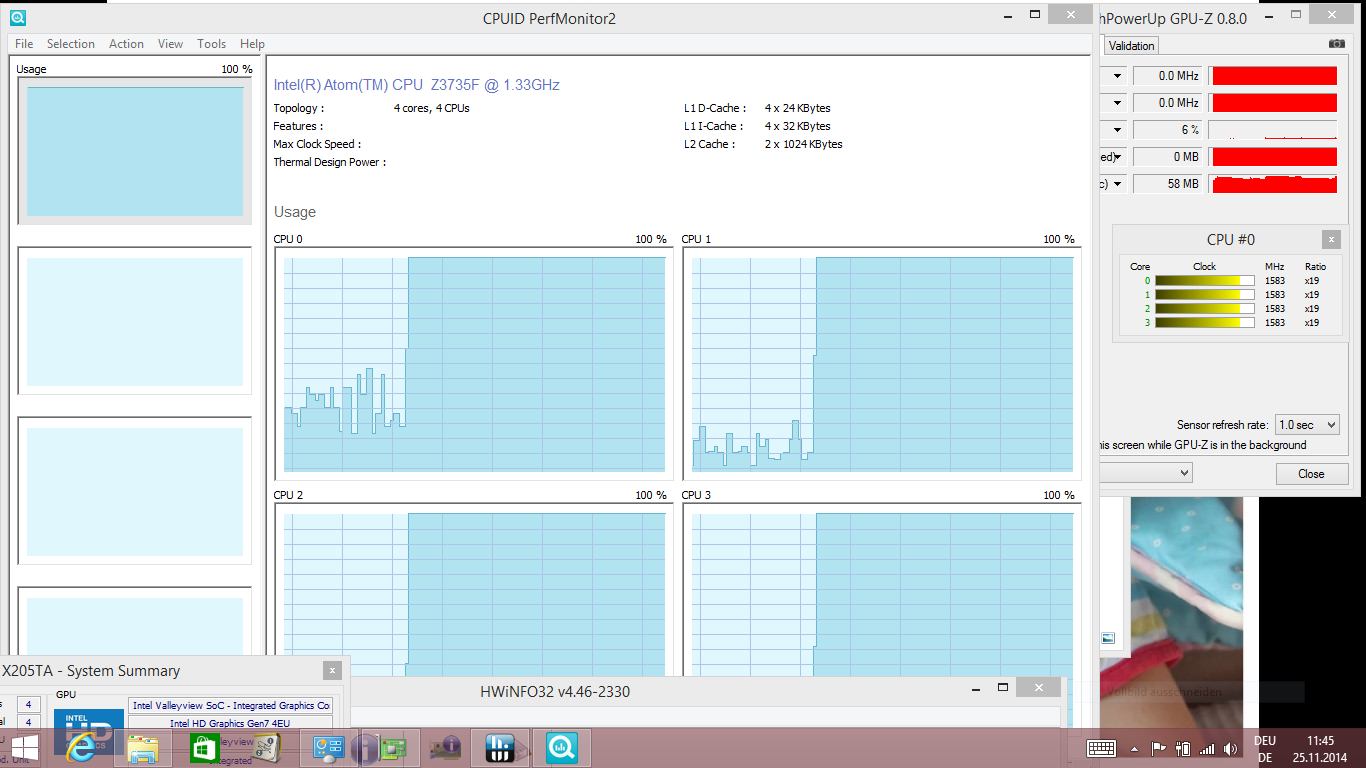Open the PerfMonitor taskbar icon with magnifier
This screenshot has height=768, width=1366.
(561, 748)
